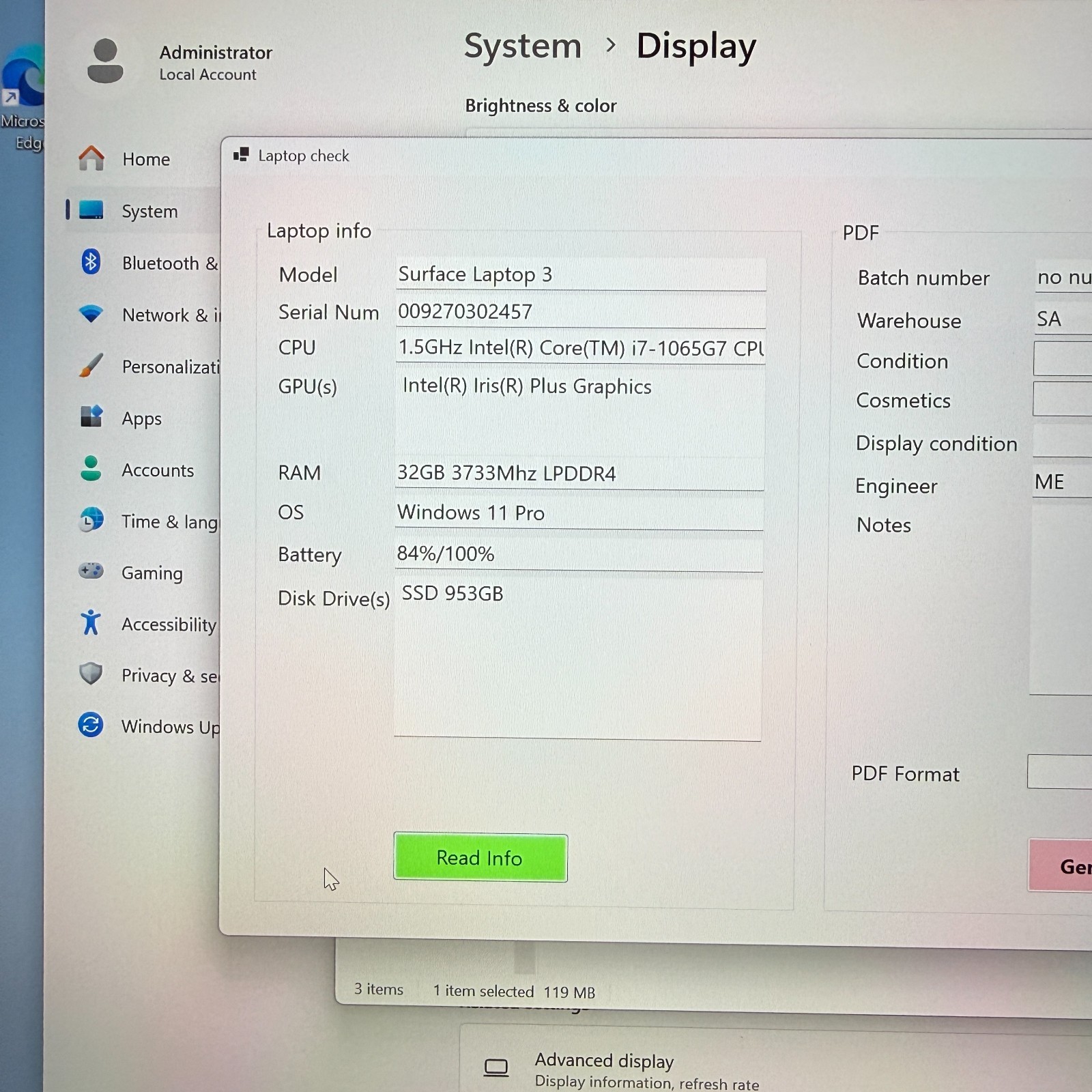Click the CPU field with i7-1065G7

(581, 348)
